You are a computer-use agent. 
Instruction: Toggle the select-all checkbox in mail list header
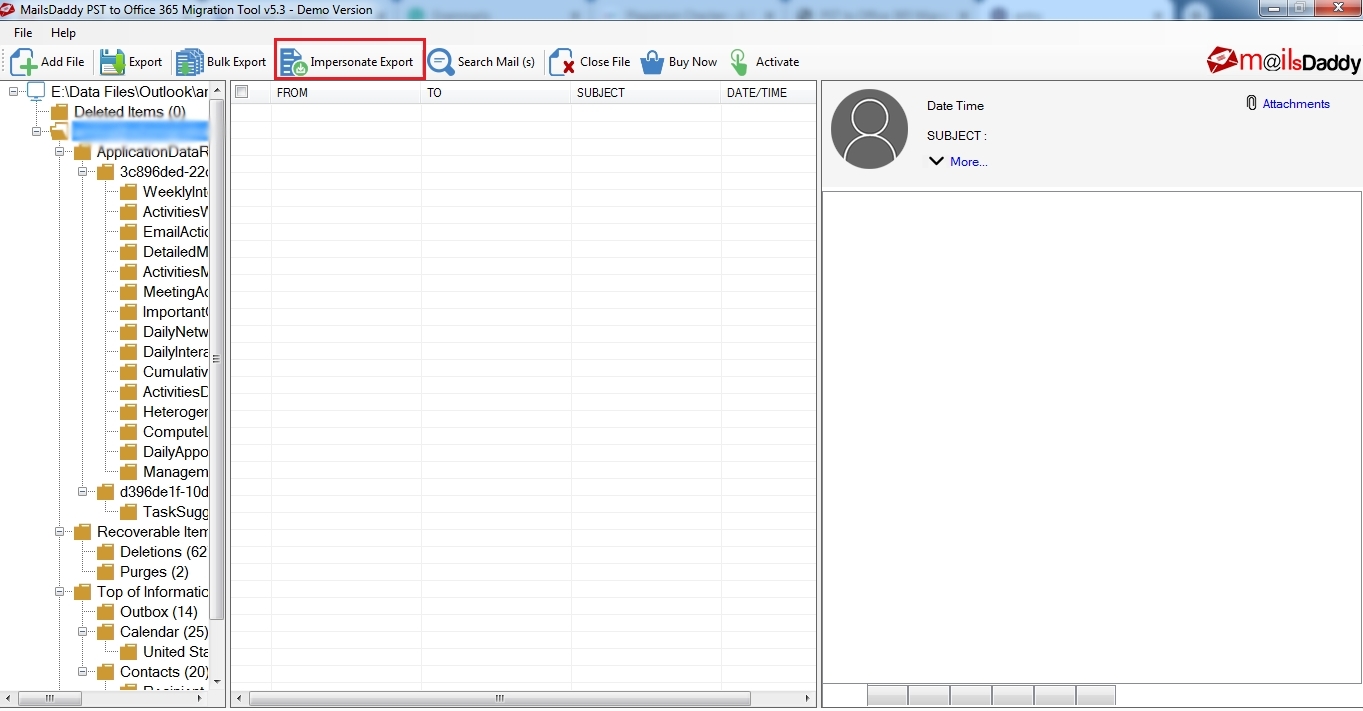click(x=241, y=91)
